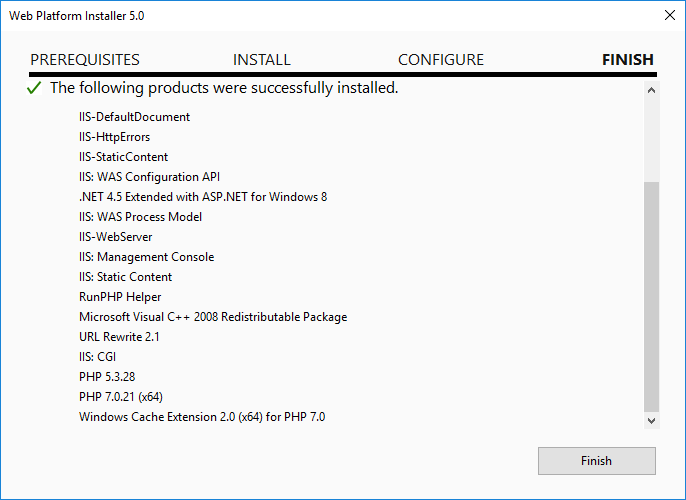Click Microsoft Visual C++ 2008 Redistributable entry
The width and height of the screenshot is (686, 500).
213,317
